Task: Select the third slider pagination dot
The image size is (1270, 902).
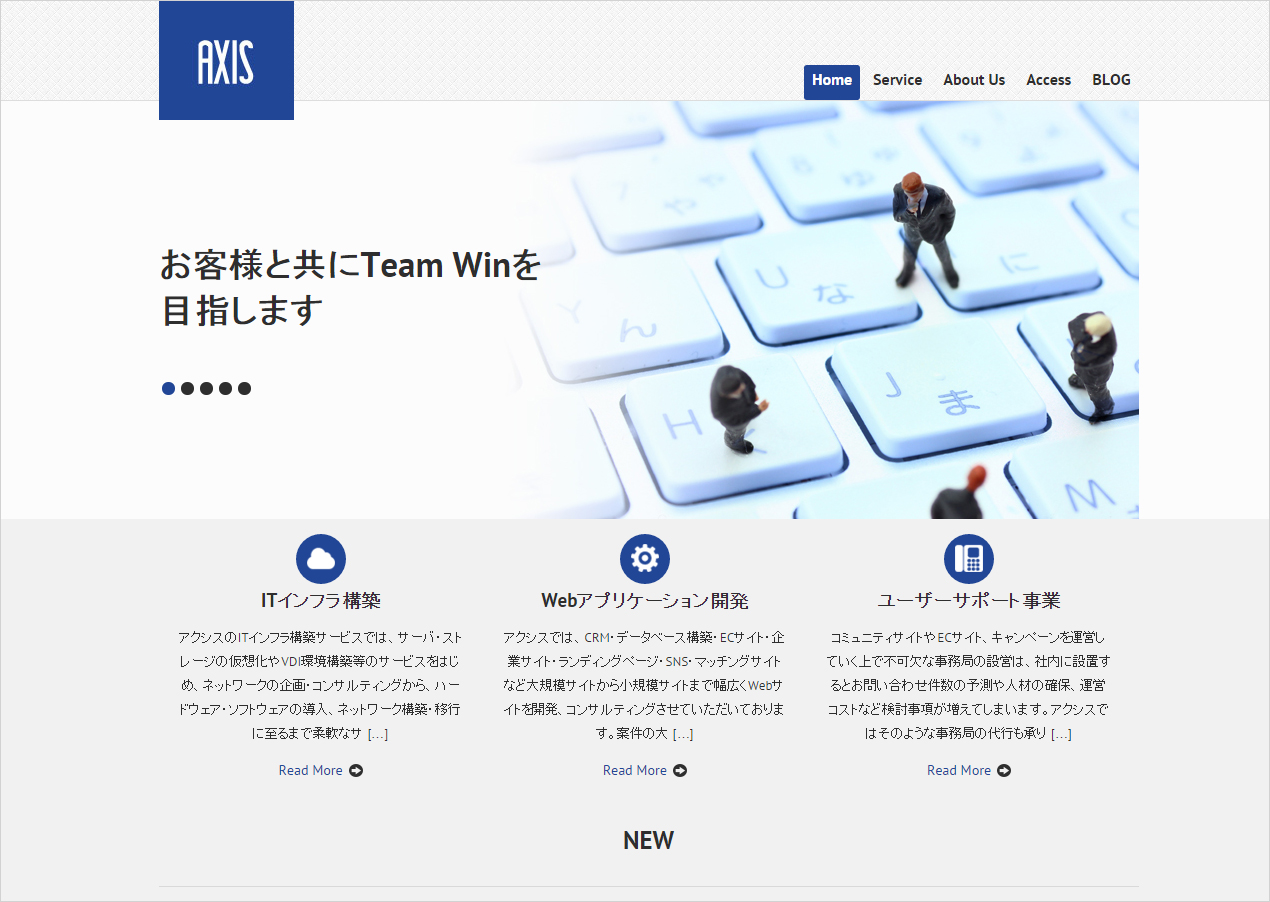Action: coord(206,389)
